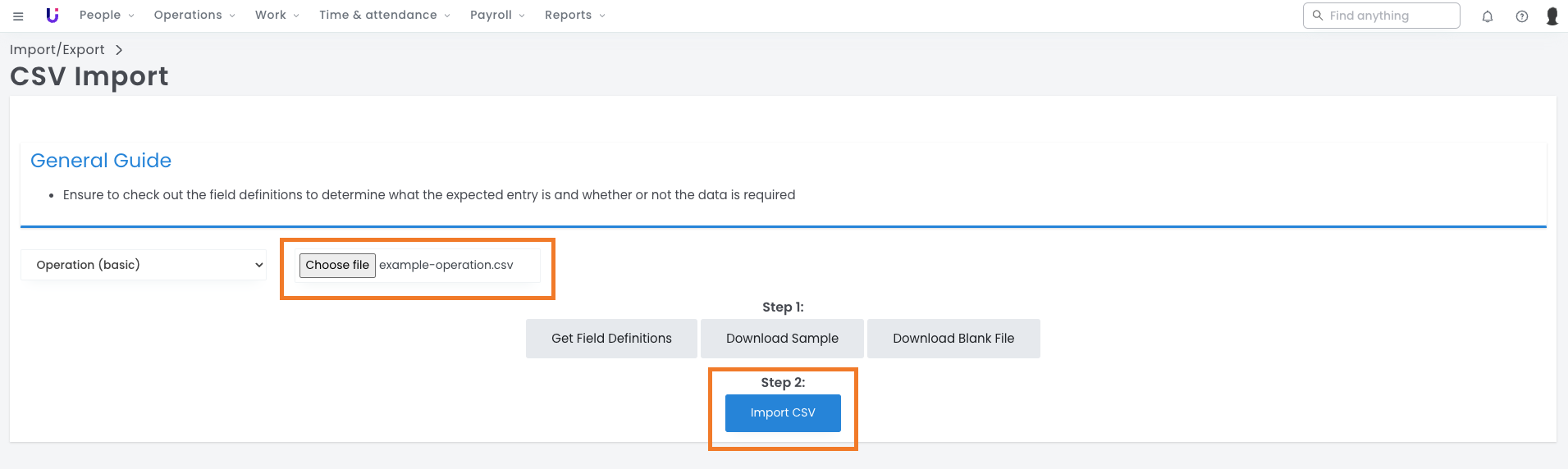Click the Choose file button

337,265
